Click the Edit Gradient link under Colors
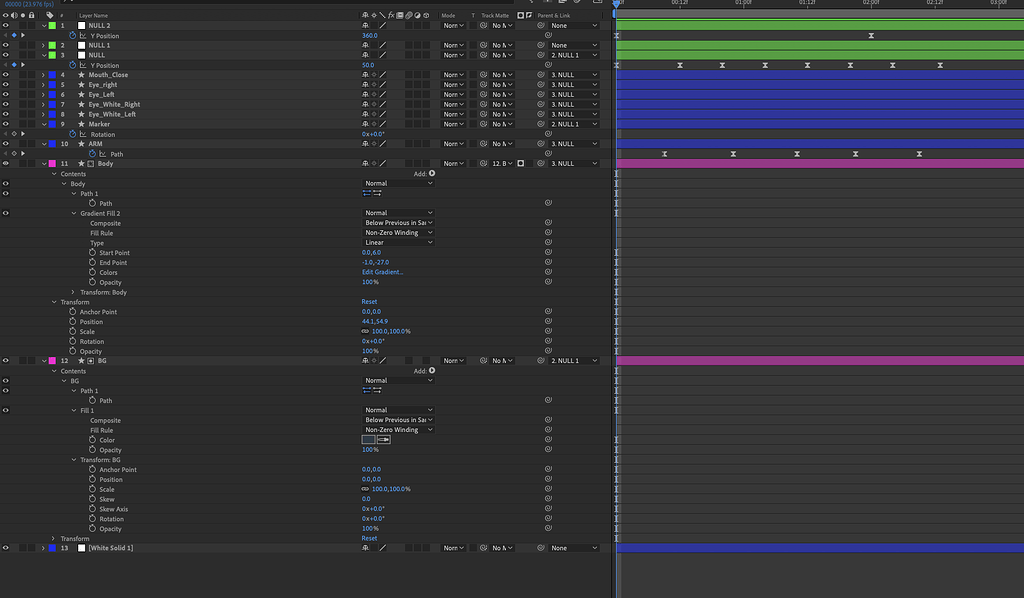Viewport: 1024px width, 598px height. pyautogui.click(x=382, y=271)
